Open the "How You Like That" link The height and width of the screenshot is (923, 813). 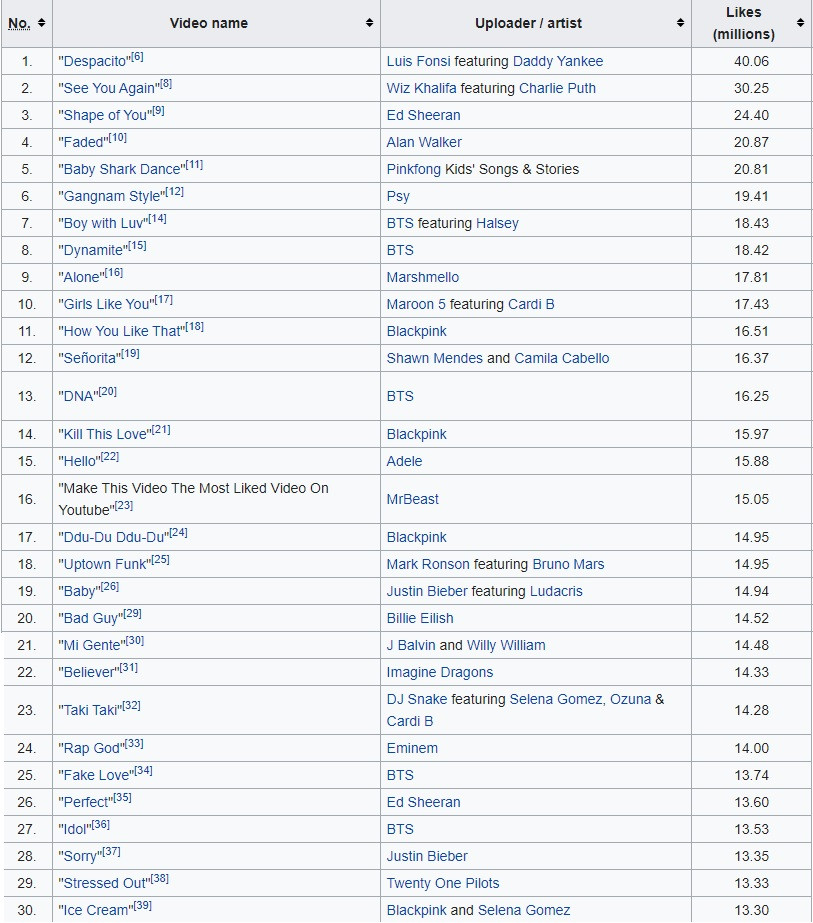[x=122, y=332]
